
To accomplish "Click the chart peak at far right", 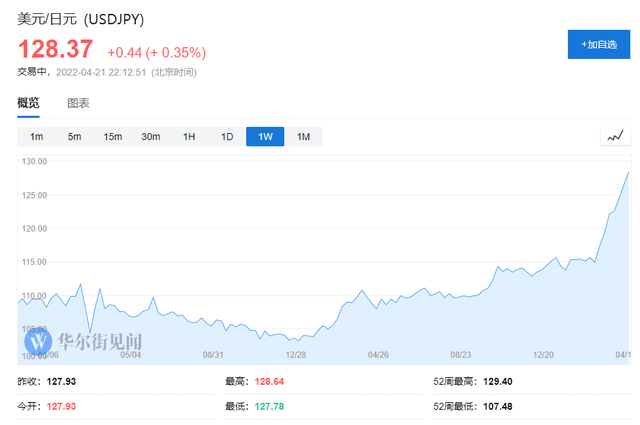I will click(x=628, y=172).
